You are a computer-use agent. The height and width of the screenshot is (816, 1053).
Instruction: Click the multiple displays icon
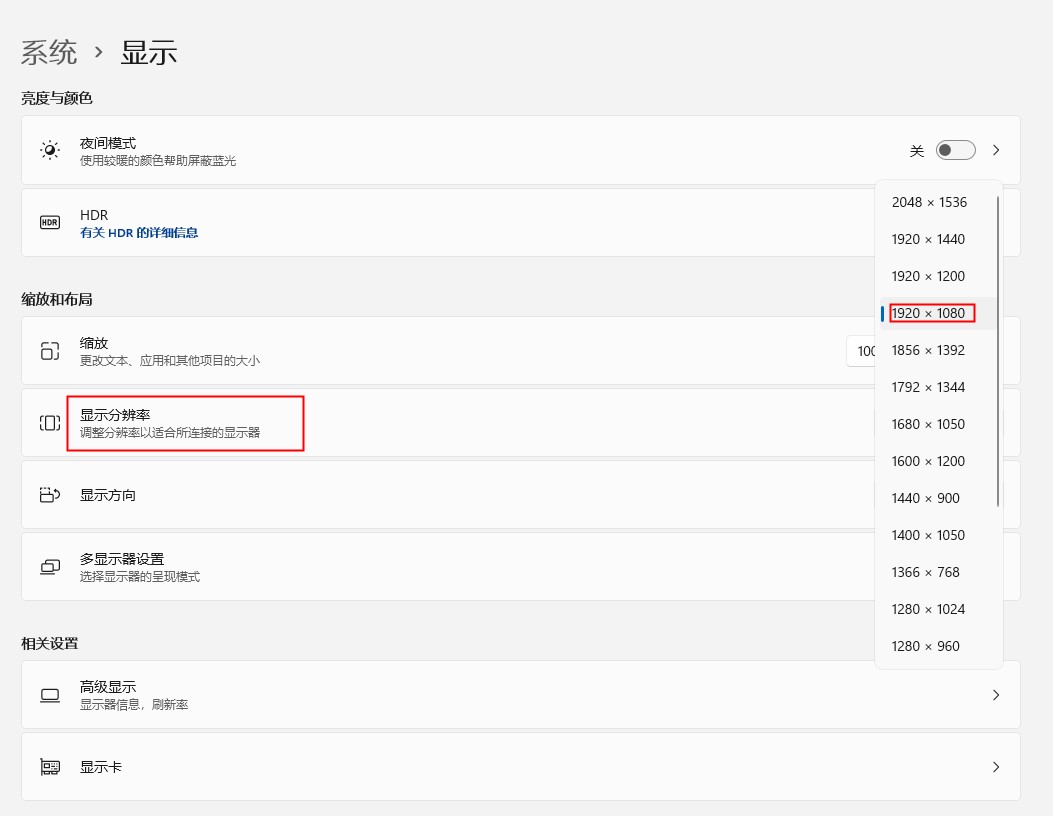point(50,567)
